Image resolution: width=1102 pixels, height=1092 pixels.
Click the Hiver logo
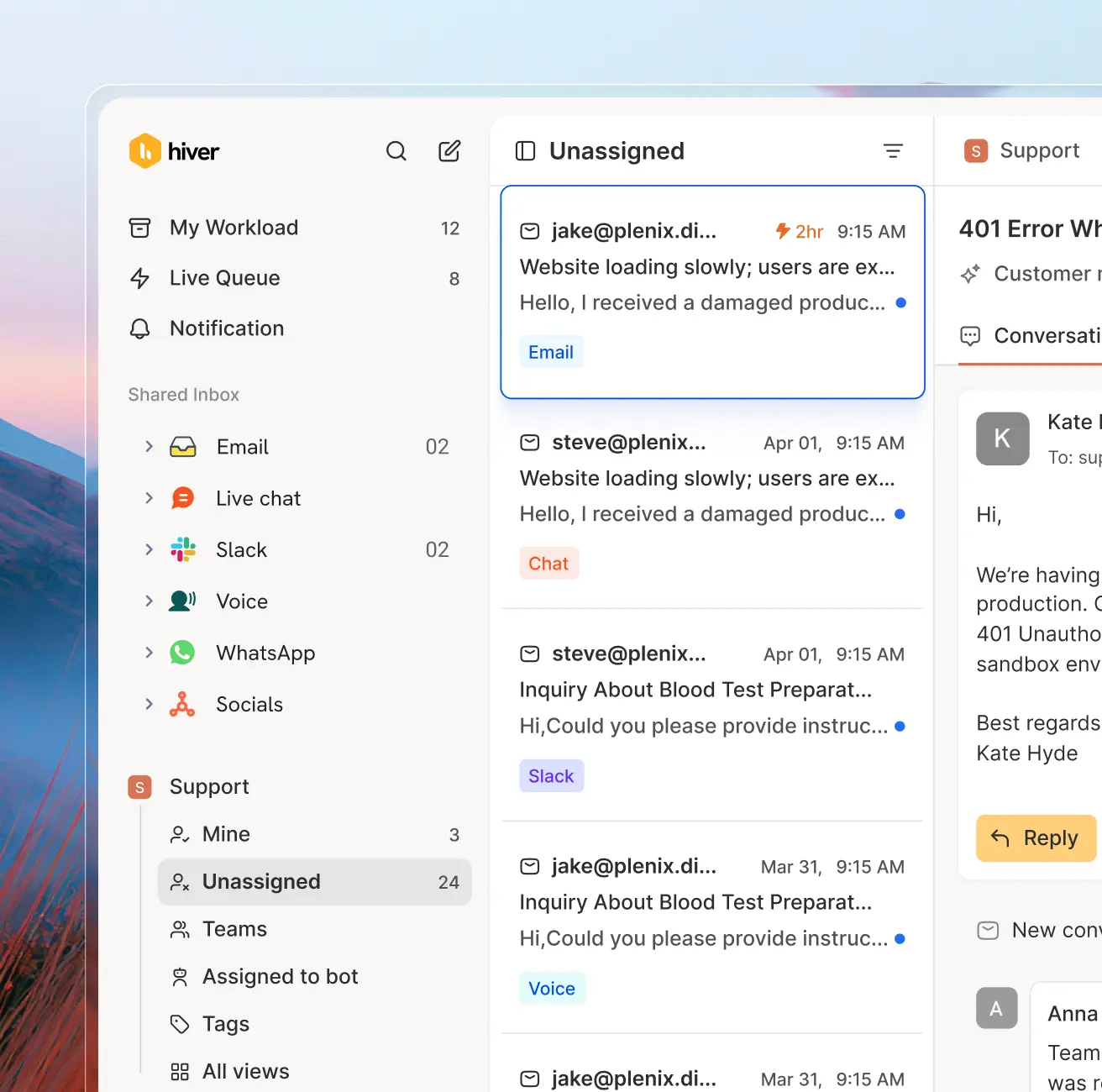174,151
